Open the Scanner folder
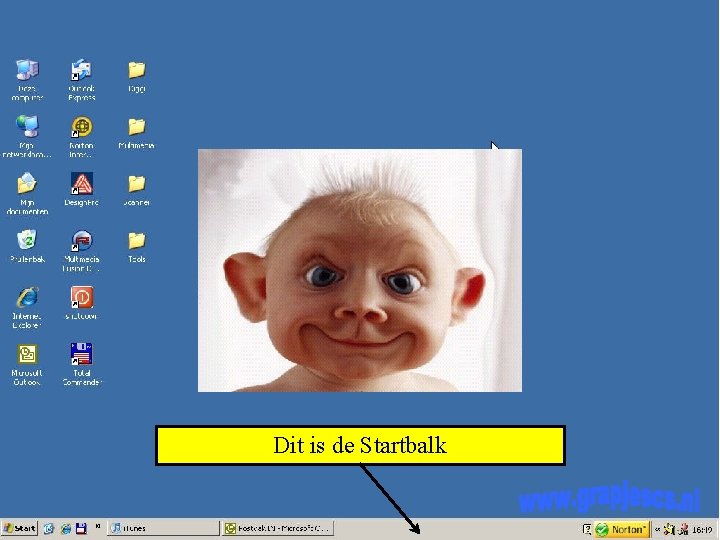 pyautogui.click(x=136, y=189)
